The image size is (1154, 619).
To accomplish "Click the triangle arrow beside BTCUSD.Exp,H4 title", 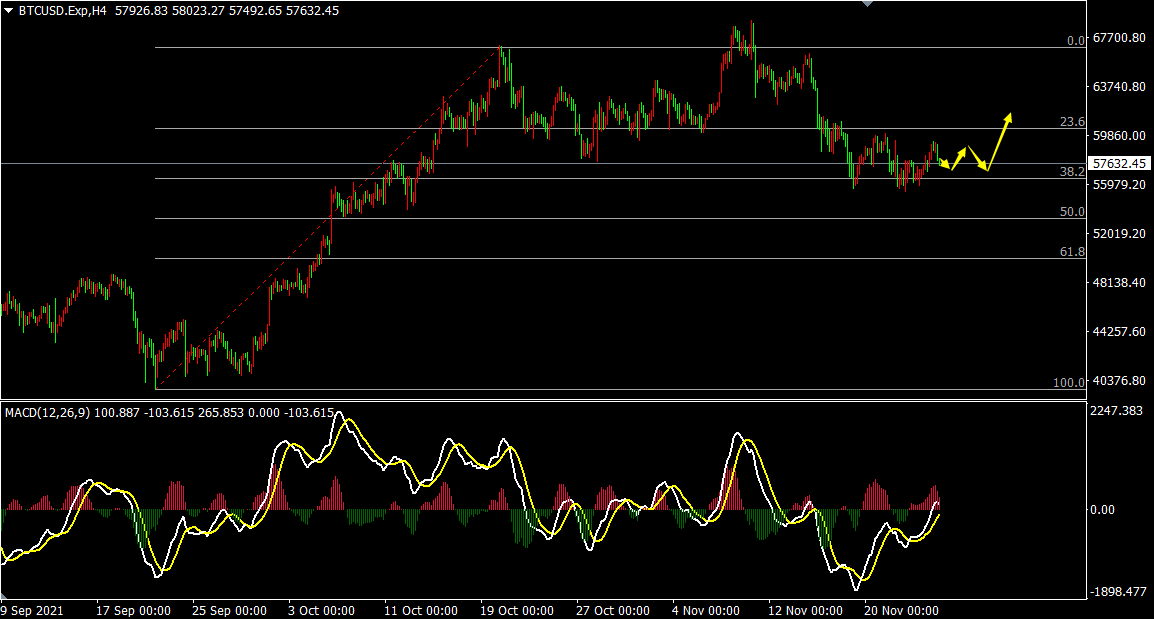I will (9, 10).
